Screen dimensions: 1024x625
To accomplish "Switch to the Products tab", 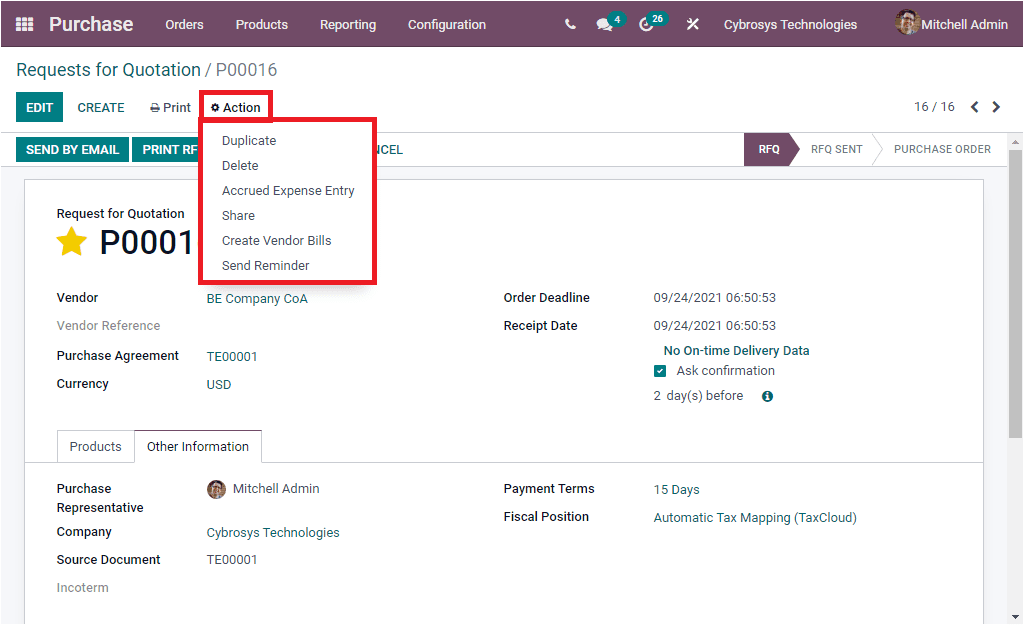I will [x=95, y=446].
